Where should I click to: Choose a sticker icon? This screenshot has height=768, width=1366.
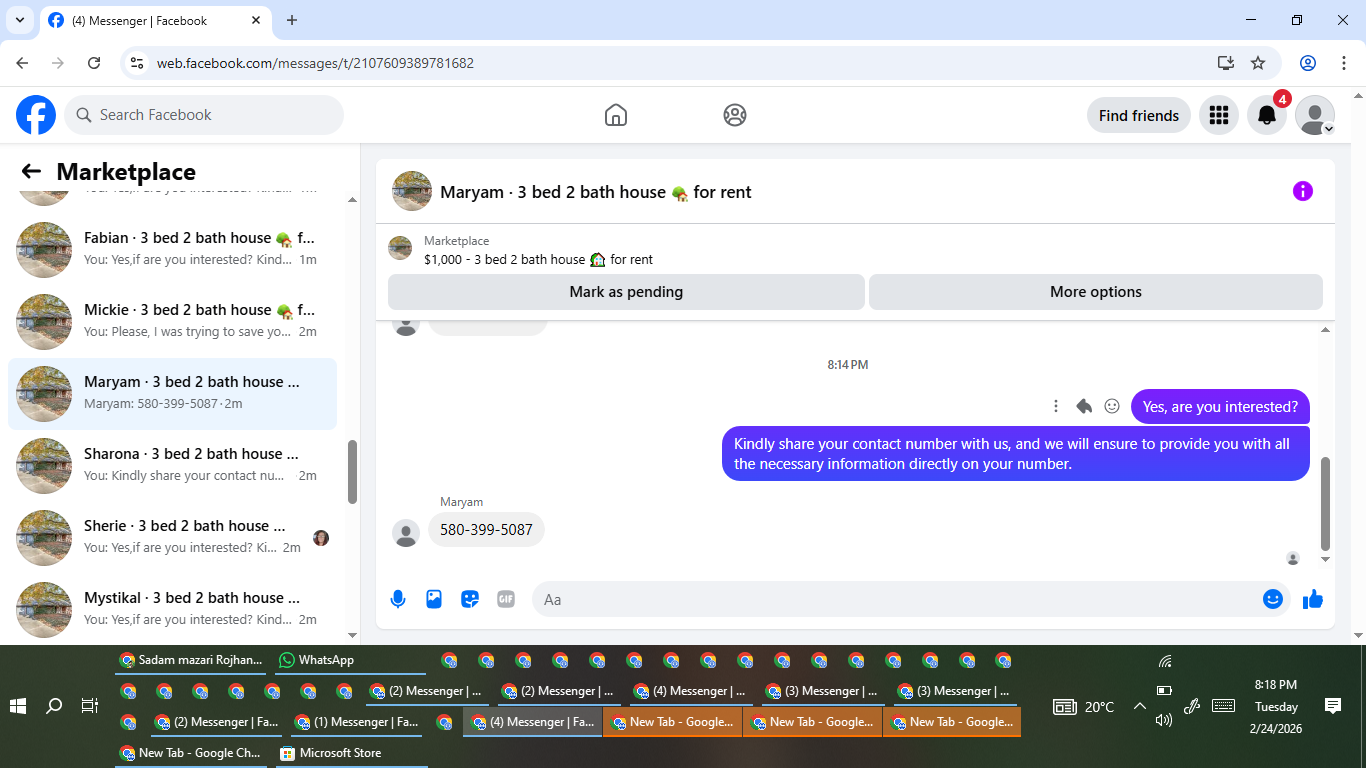pos(470,599)
